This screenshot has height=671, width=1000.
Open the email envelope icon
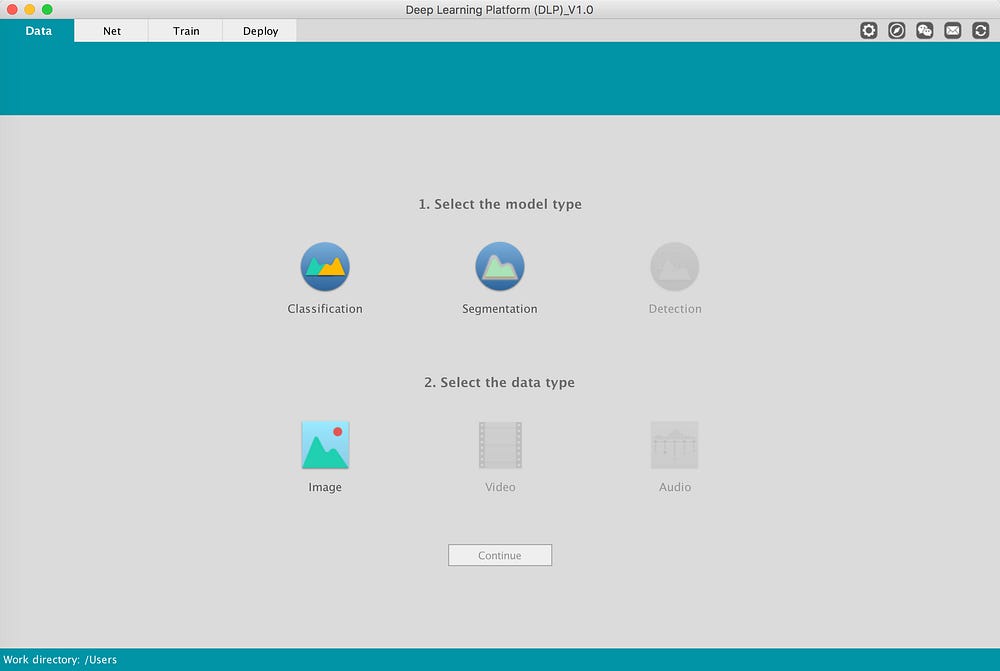[x=953, y=31]
